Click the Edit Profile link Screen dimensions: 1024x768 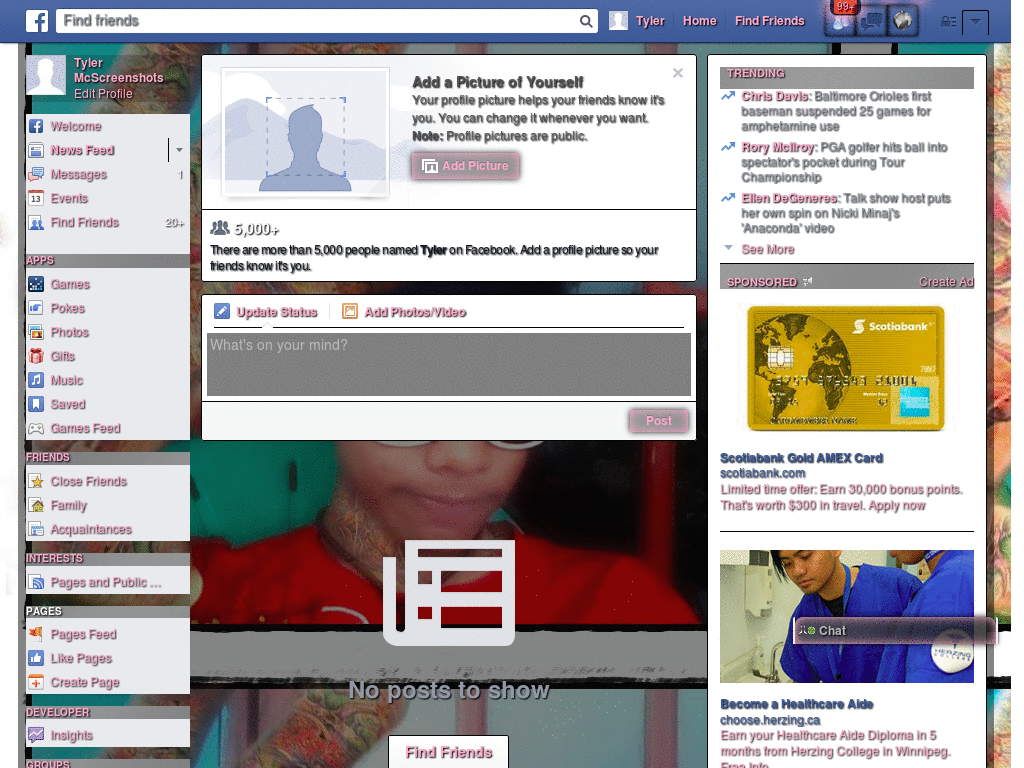click(x=103, y=93)
